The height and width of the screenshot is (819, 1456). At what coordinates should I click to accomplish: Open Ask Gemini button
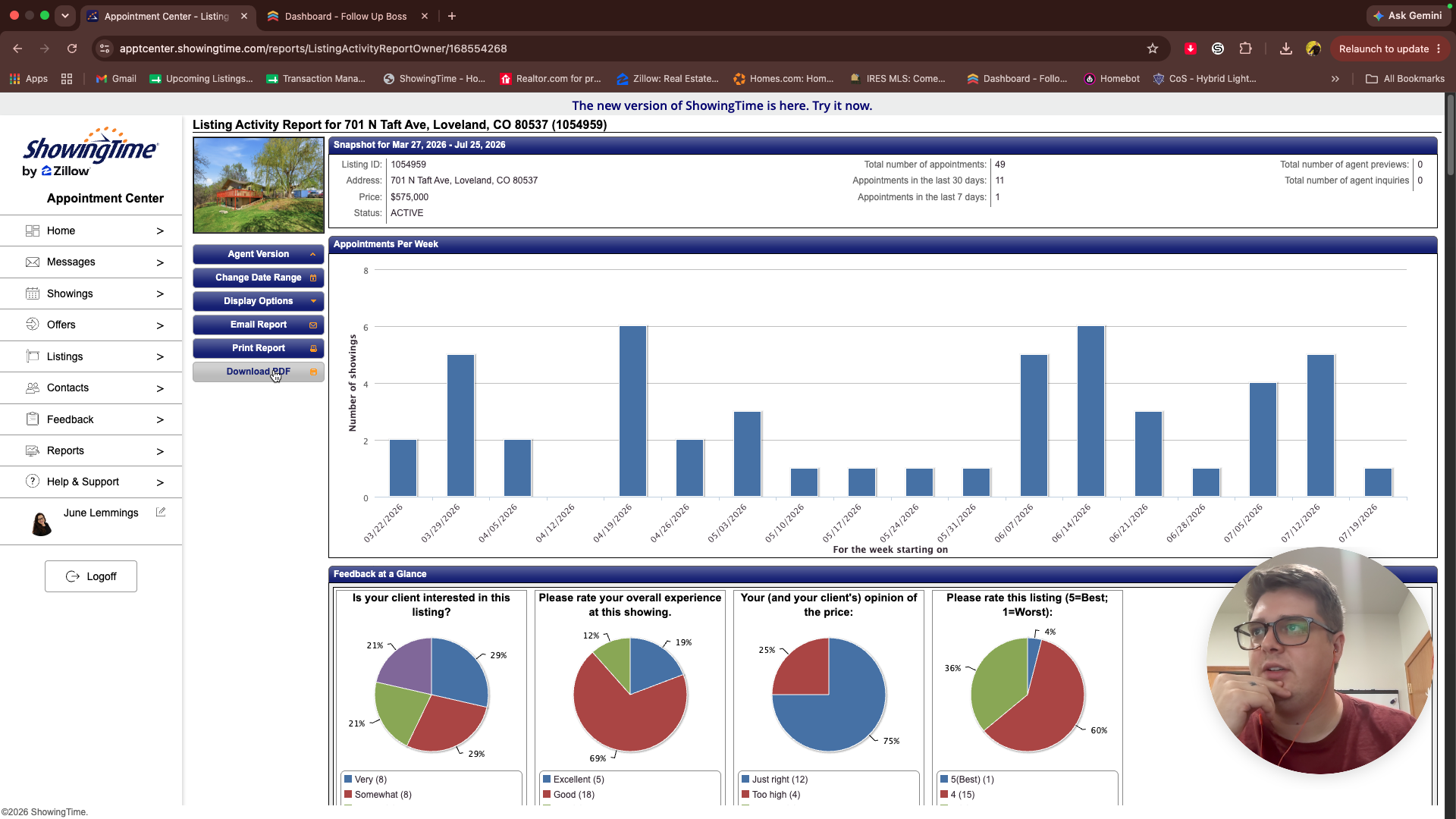1407,15
